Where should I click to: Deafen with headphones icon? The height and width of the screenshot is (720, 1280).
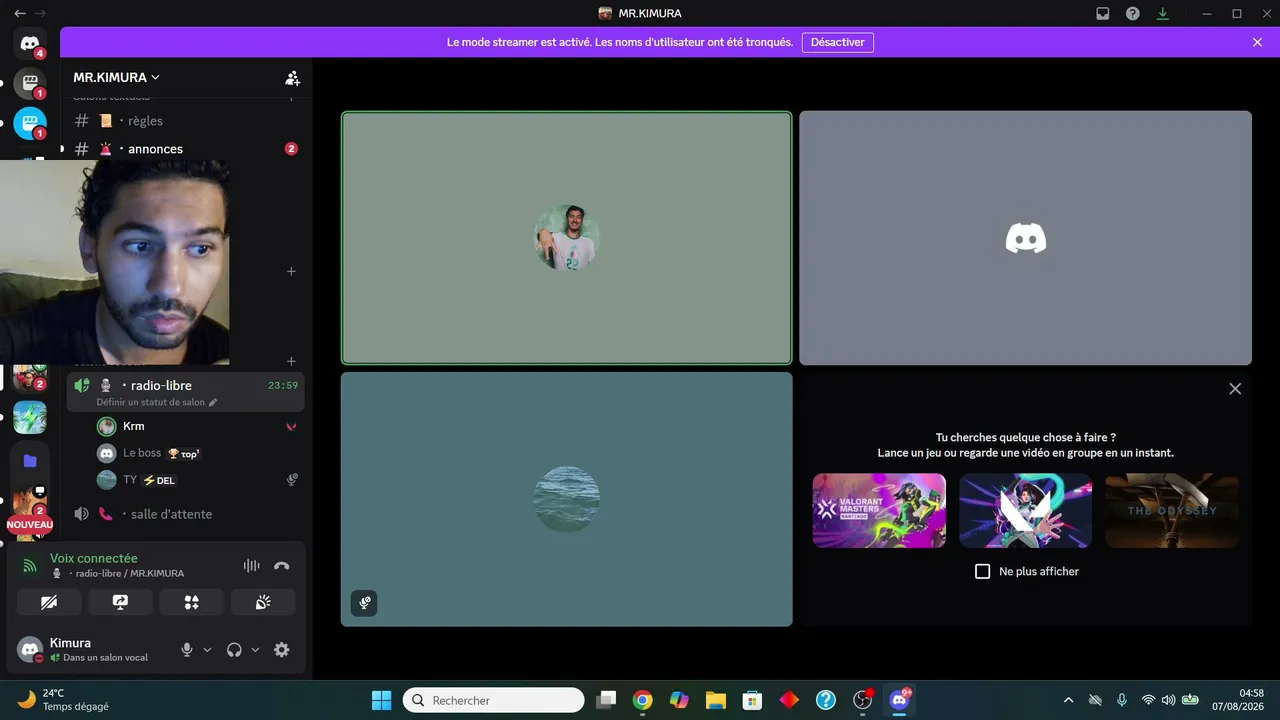click(x=234, y=650)
